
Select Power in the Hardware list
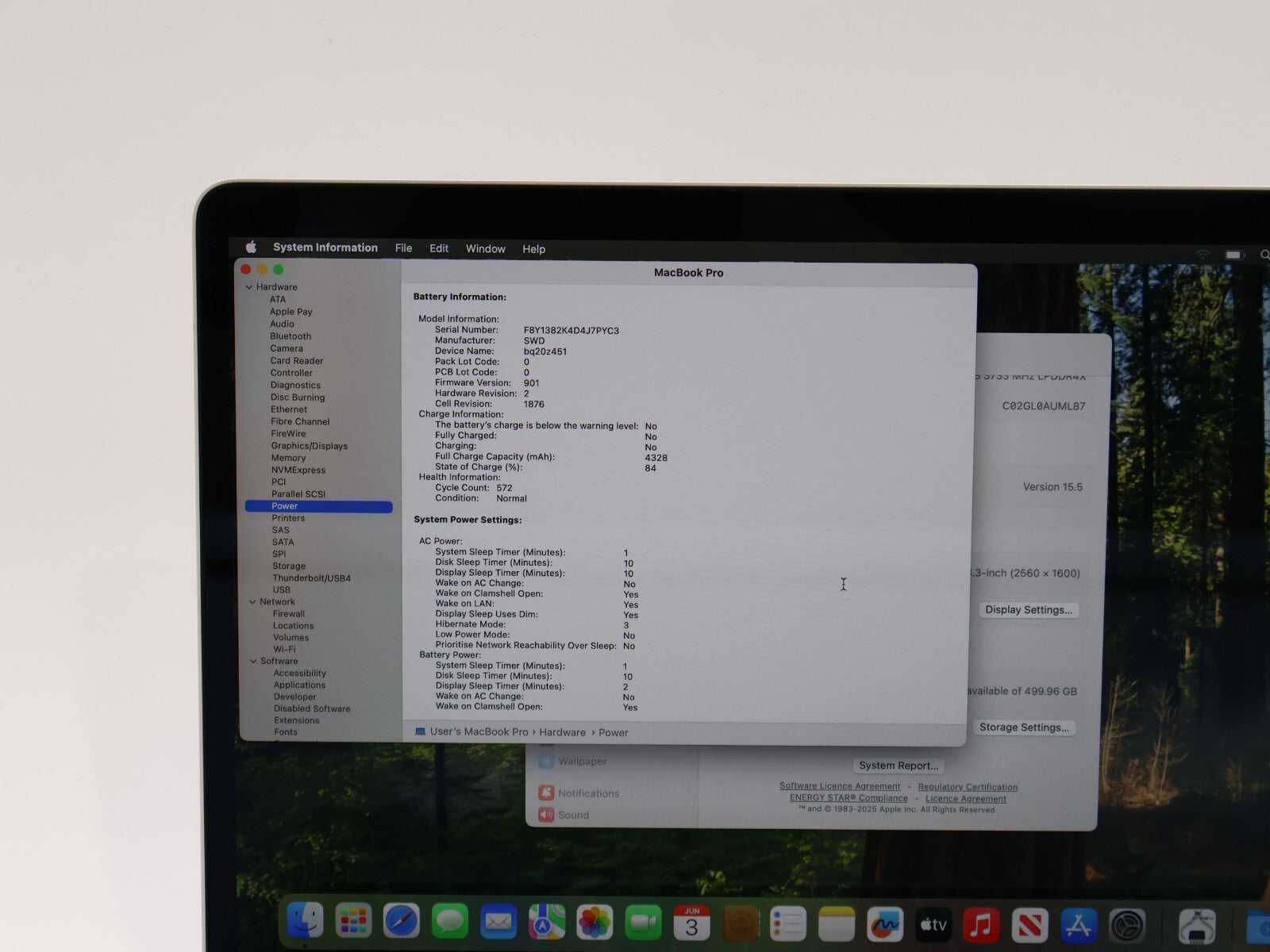point(319,506)
